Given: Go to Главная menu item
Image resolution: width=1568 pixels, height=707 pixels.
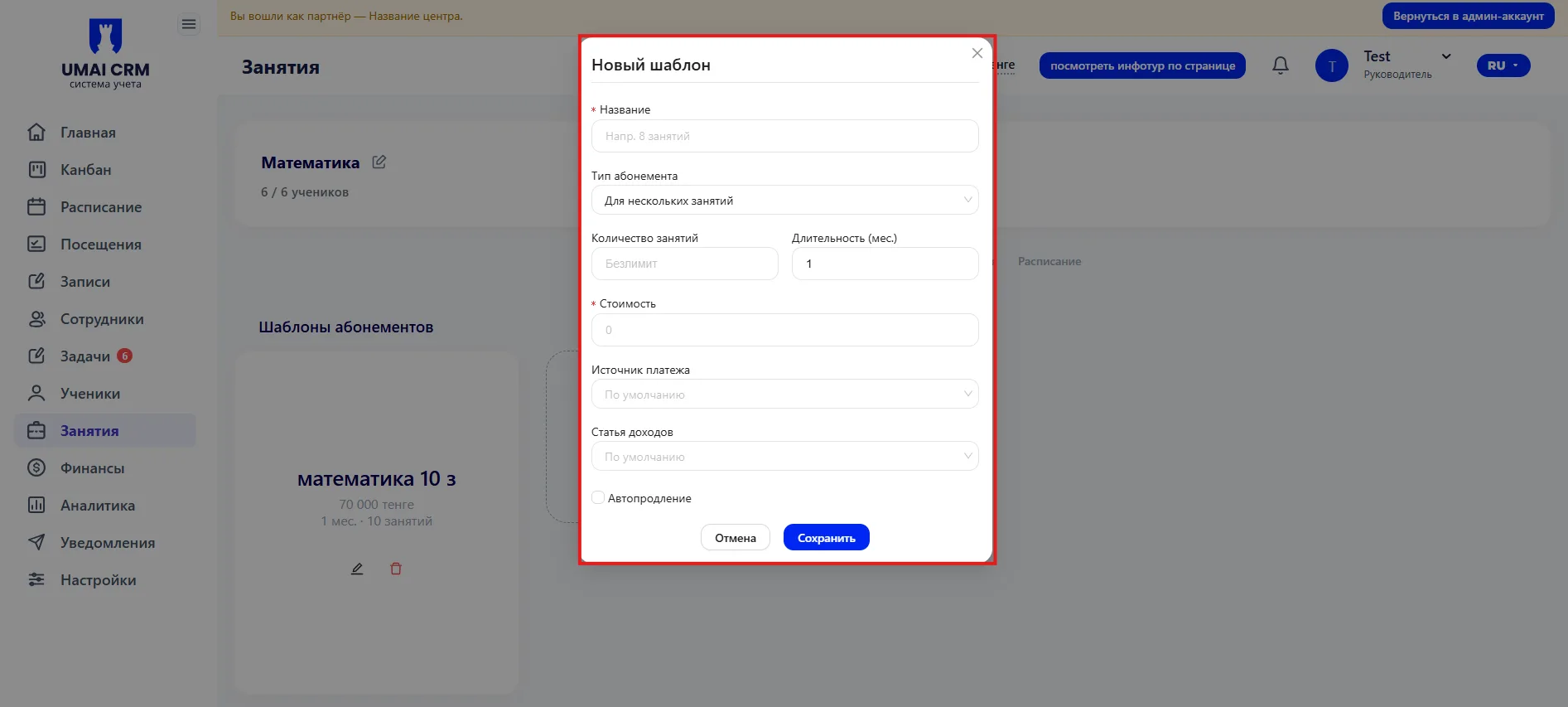Looking at the screenshot, I should tap(88, 133).
